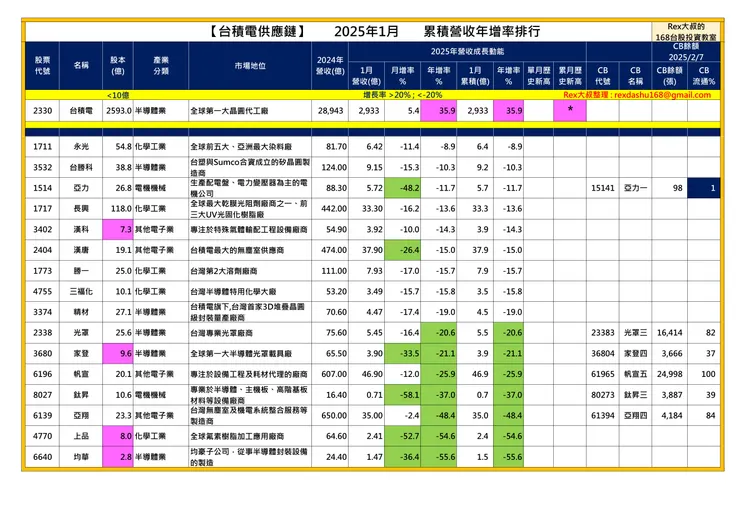Click stock code 1514
The image size is (740, 523).
pos(42,188)
